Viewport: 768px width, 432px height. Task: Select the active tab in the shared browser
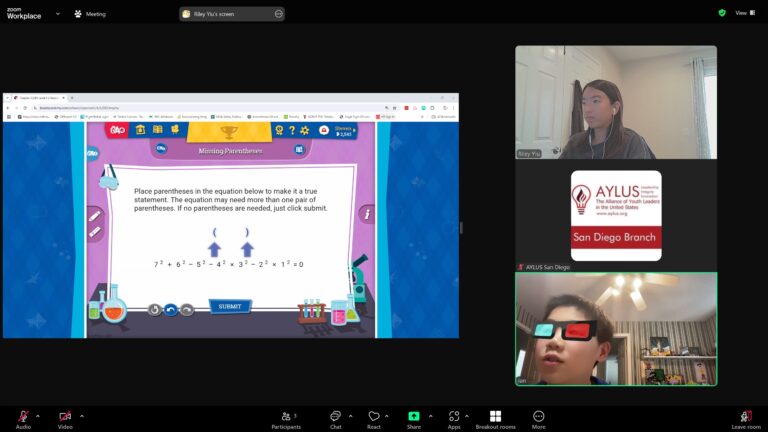(x=39, y=98)
